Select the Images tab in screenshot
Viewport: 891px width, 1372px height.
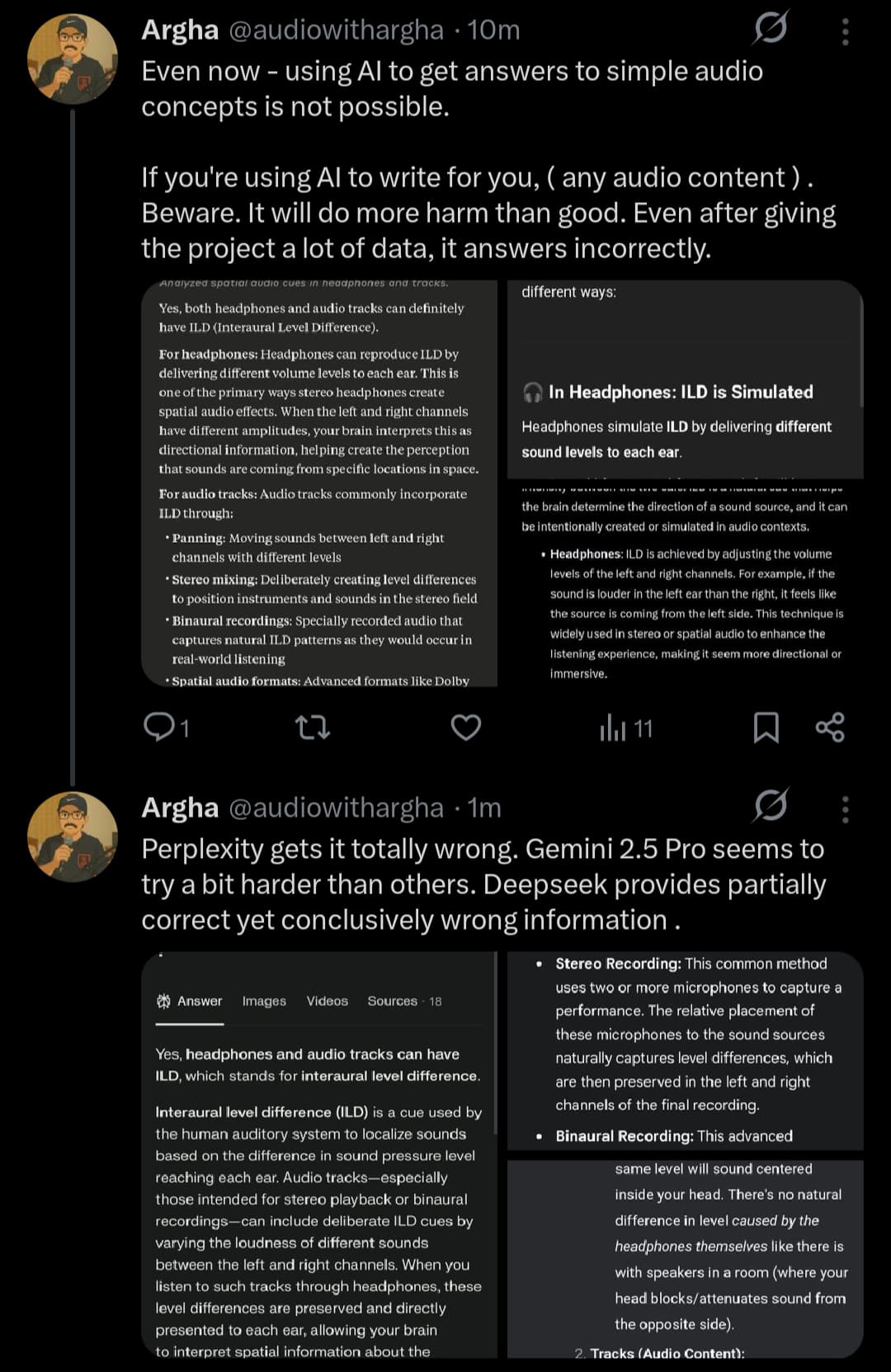tap(264, 1001)
